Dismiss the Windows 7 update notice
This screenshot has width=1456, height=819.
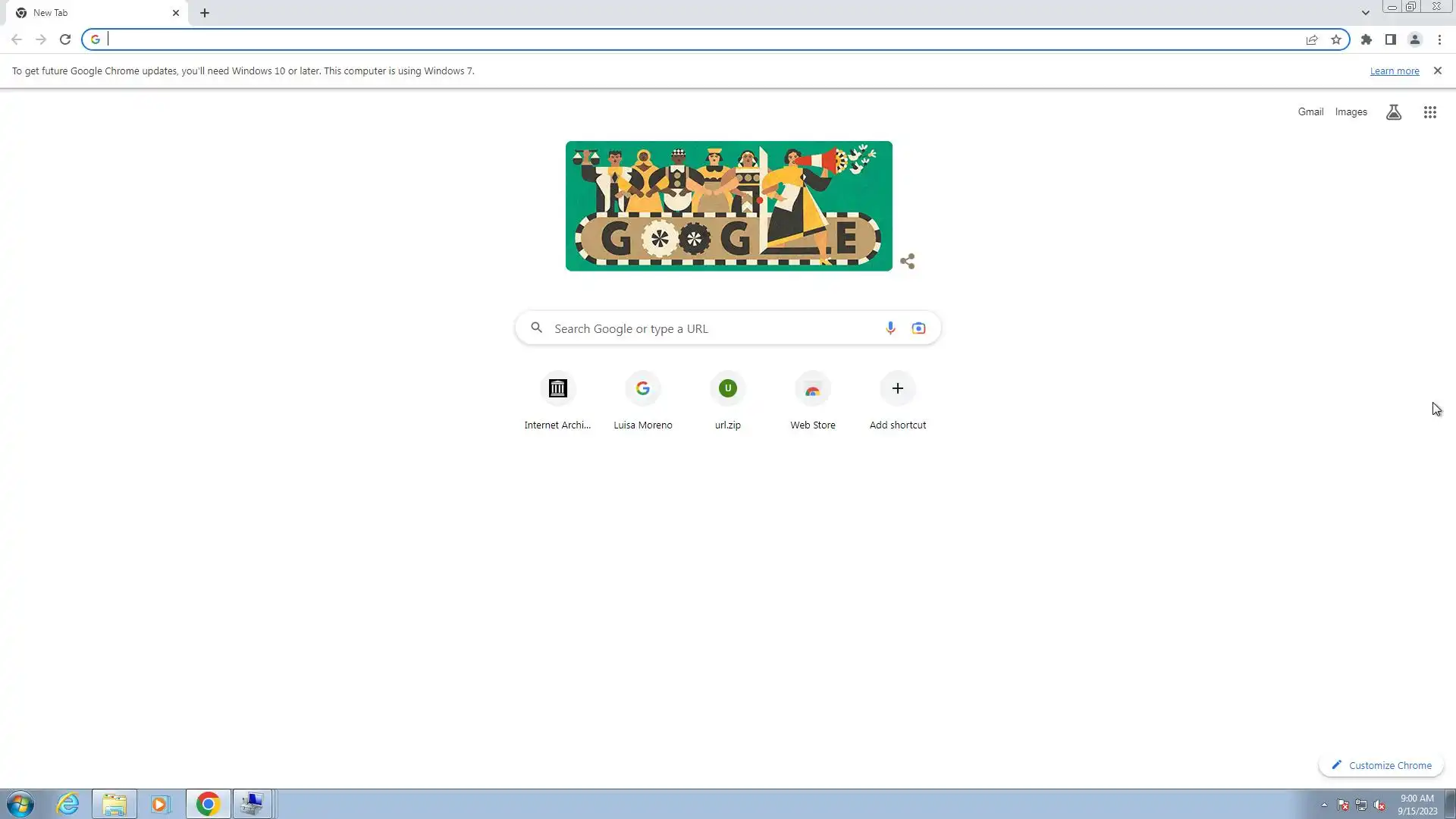(x=1437, y=71)
